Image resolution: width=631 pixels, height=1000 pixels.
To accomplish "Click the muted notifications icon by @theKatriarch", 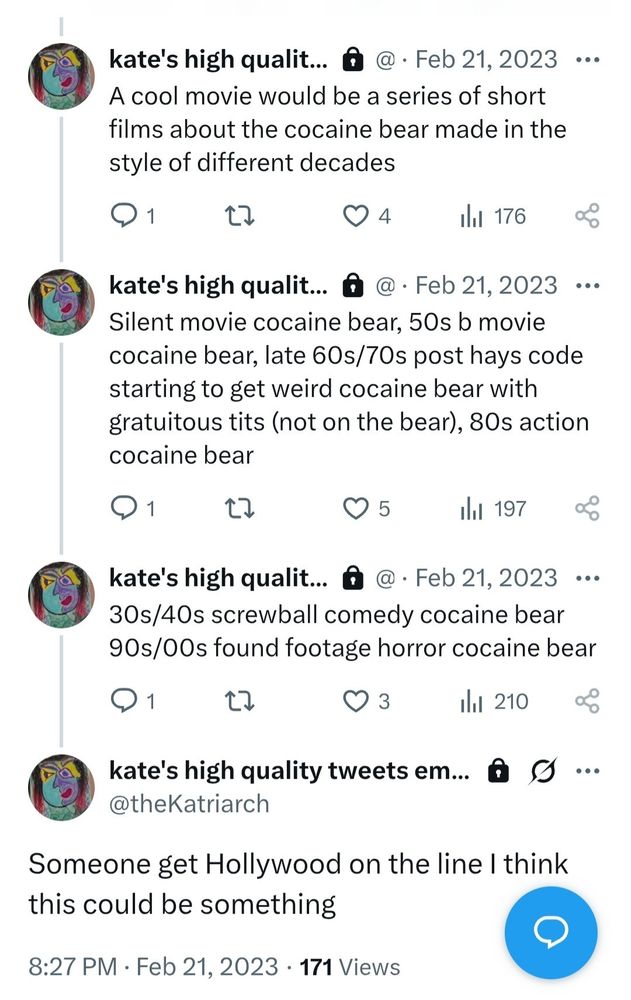I will pyautogui.click(x=546, y=770).
